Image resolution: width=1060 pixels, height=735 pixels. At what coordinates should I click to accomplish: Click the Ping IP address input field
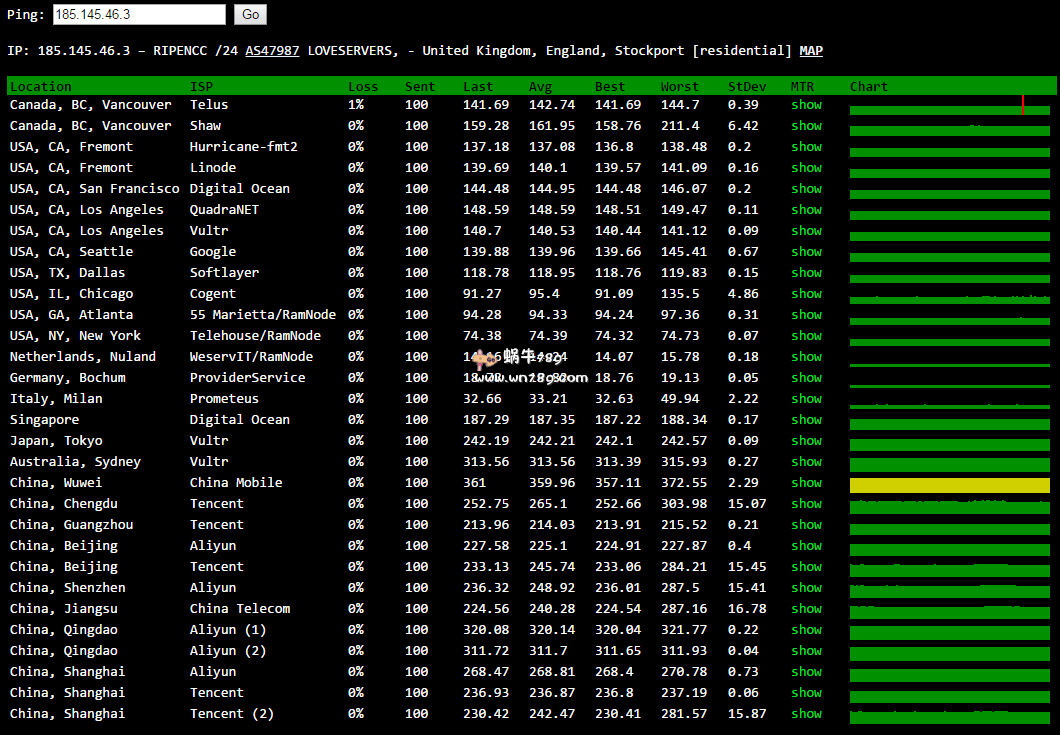click(138, 15)
